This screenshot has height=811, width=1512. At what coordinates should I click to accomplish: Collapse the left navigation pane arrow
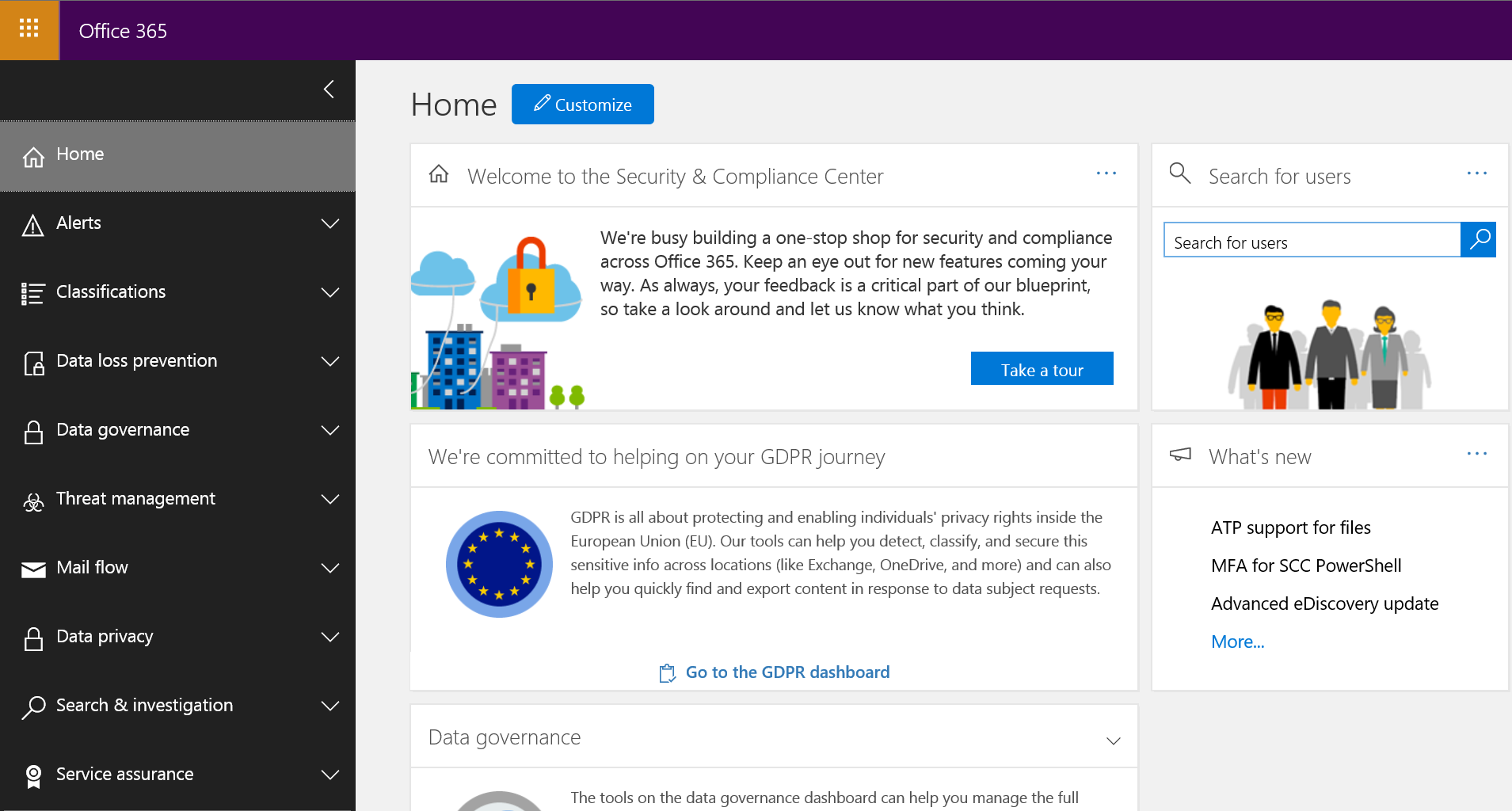click(329, 89)
